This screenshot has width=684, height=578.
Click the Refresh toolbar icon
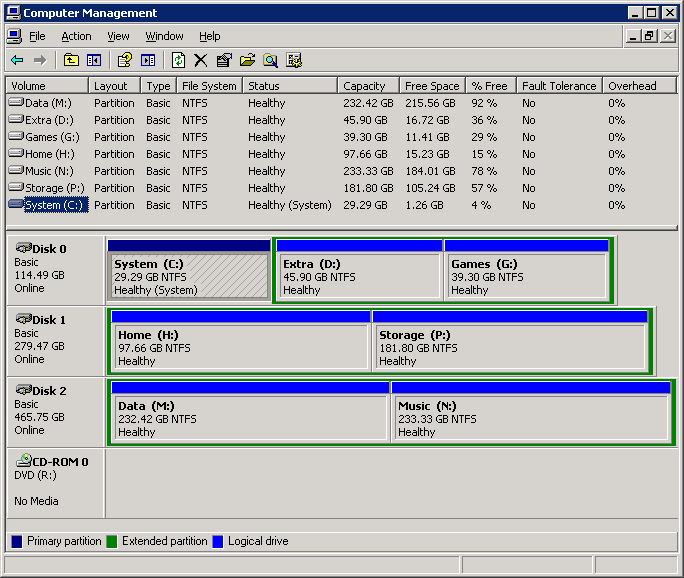click(x=178, y=60)
